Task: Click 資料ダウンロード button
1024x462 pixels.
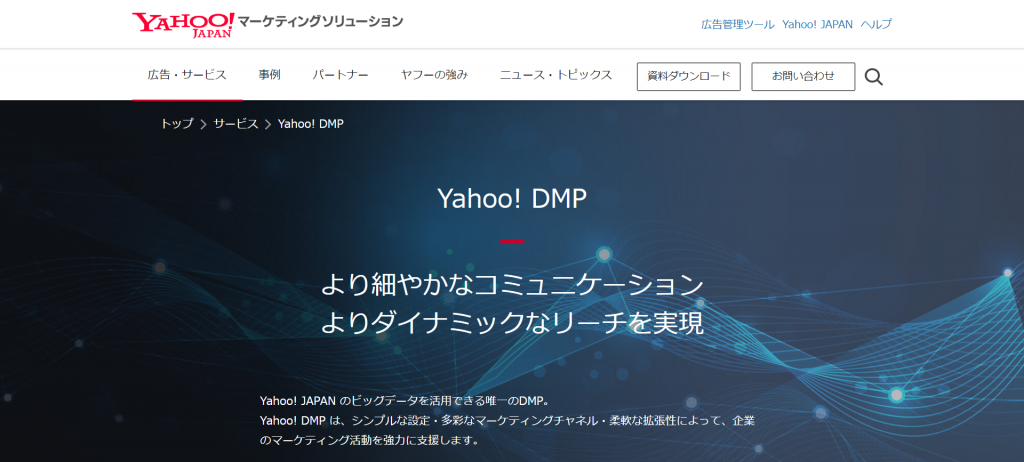Action: point(689,76)
